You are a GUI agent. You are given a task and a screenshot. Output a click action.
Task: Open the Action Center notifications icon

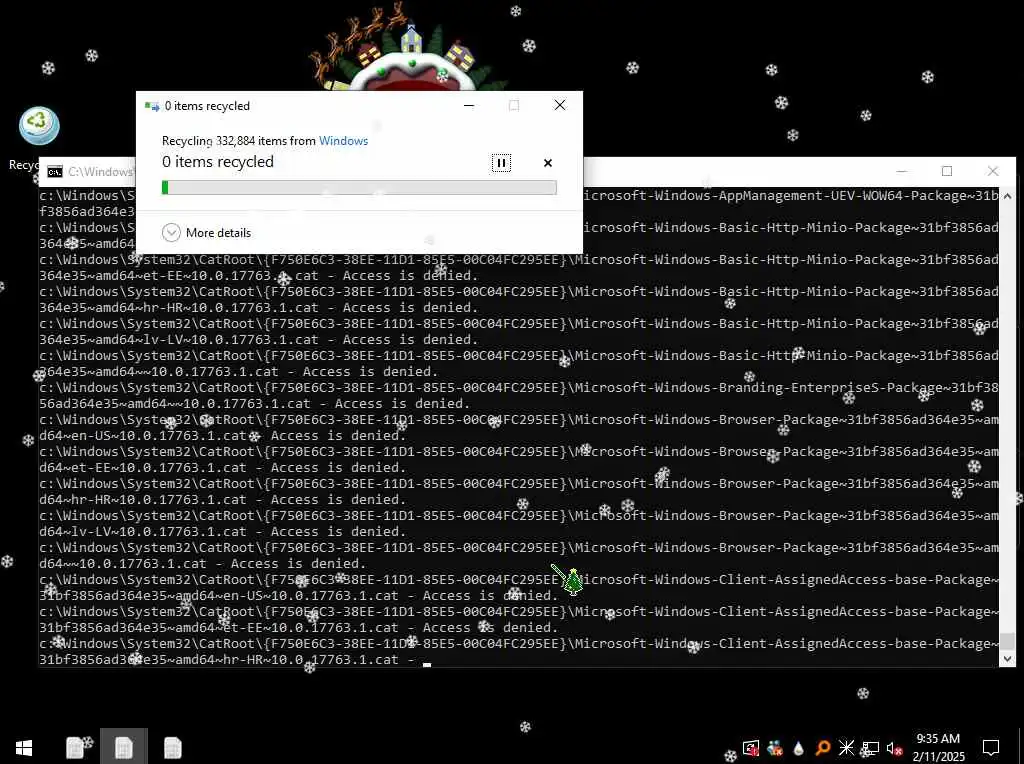[x=991, y=747]
